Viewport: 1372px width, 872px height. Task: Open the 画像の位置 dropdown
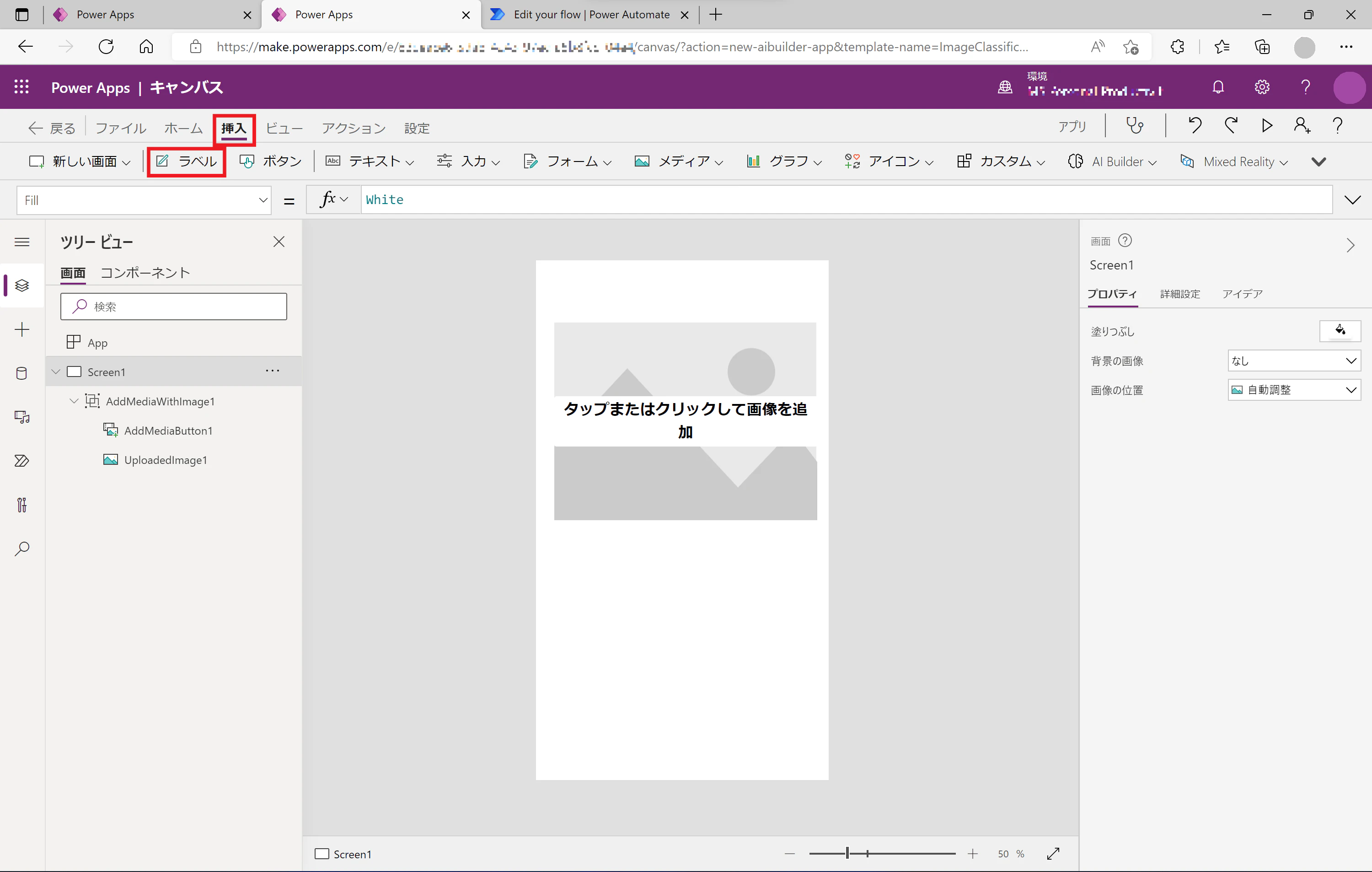tap(1294, 390)
